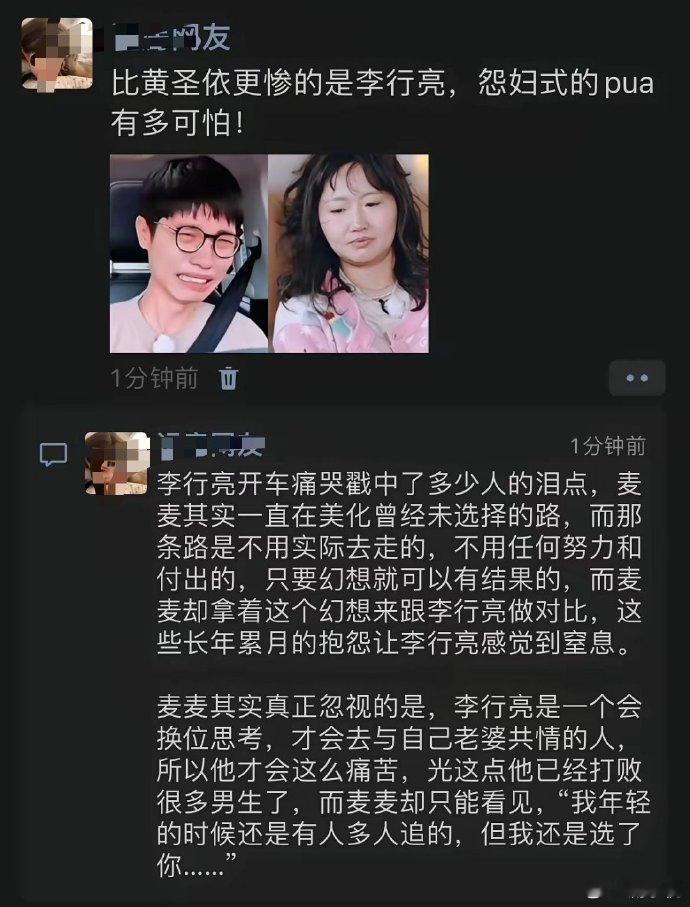The height and width of the screenshot is (907, 690).
Task: Open the two-dot more options button
Action: coord(637,378)
